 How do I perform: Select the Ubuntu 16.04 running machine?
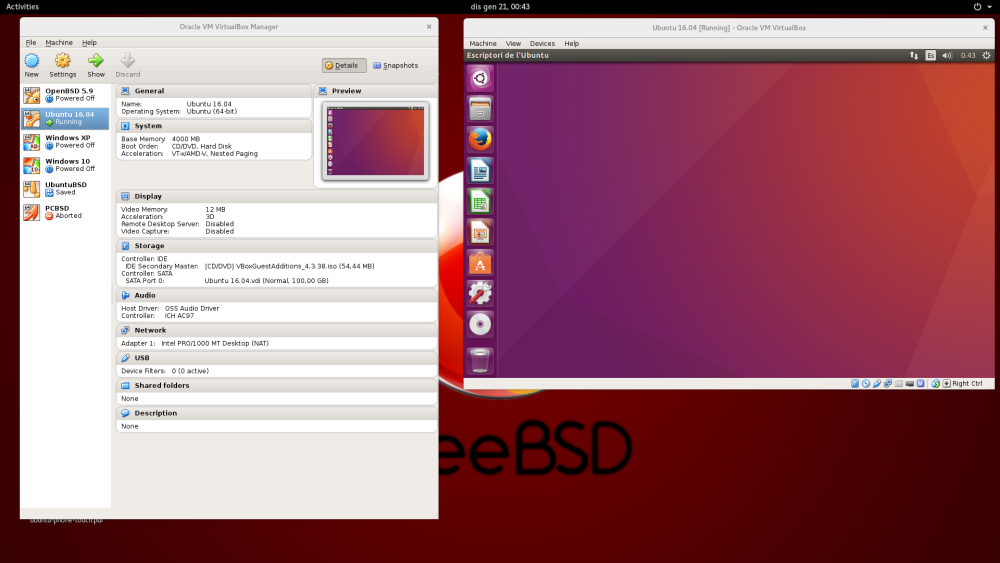[65, 119]
